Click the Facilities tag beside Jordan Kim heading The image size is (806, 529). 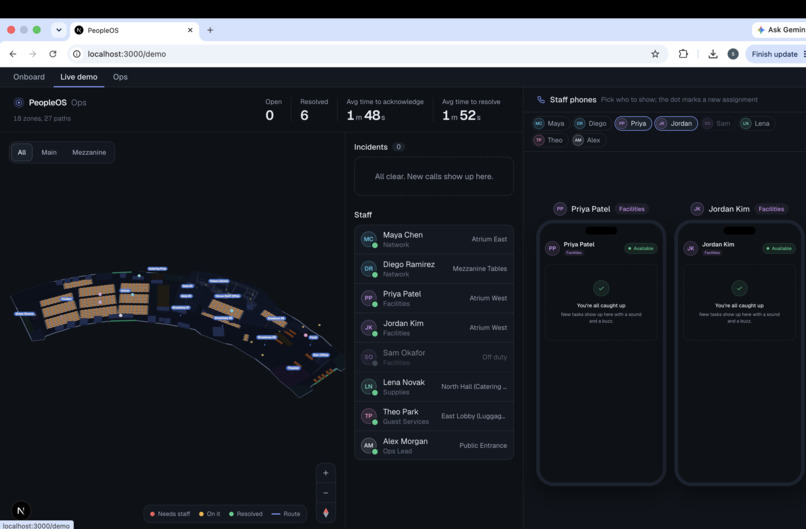771,209
